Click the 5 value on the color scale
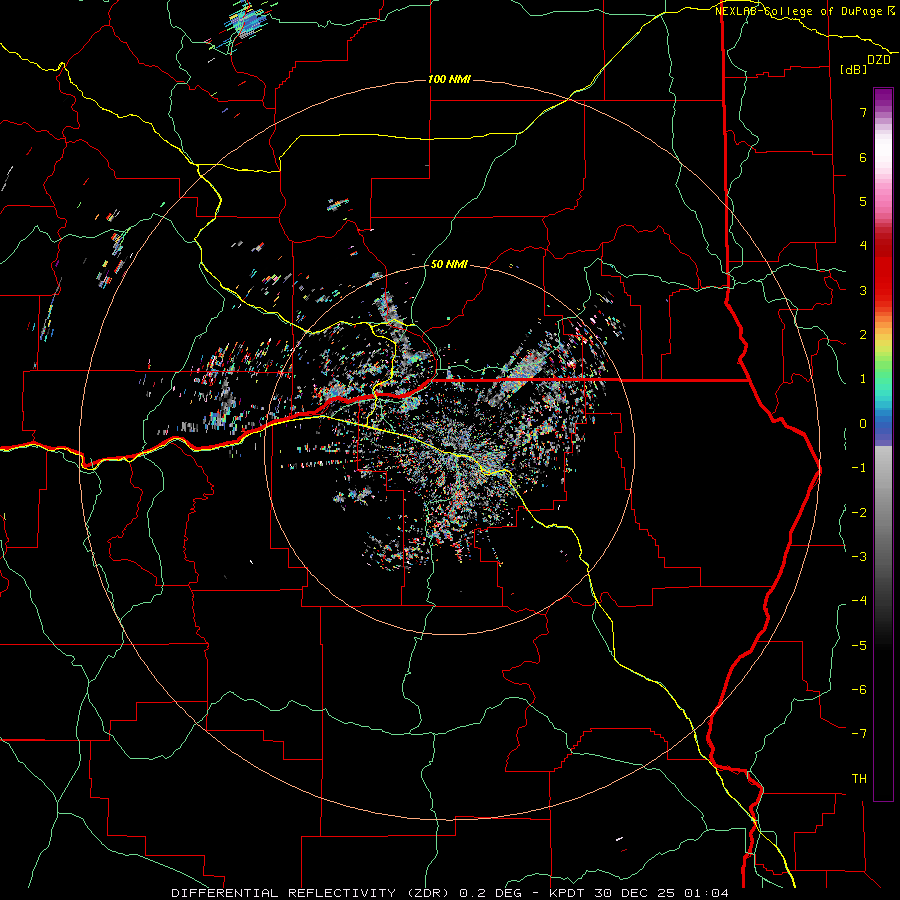900x900 pixels. pyautogui.click(x=863, y=201)
